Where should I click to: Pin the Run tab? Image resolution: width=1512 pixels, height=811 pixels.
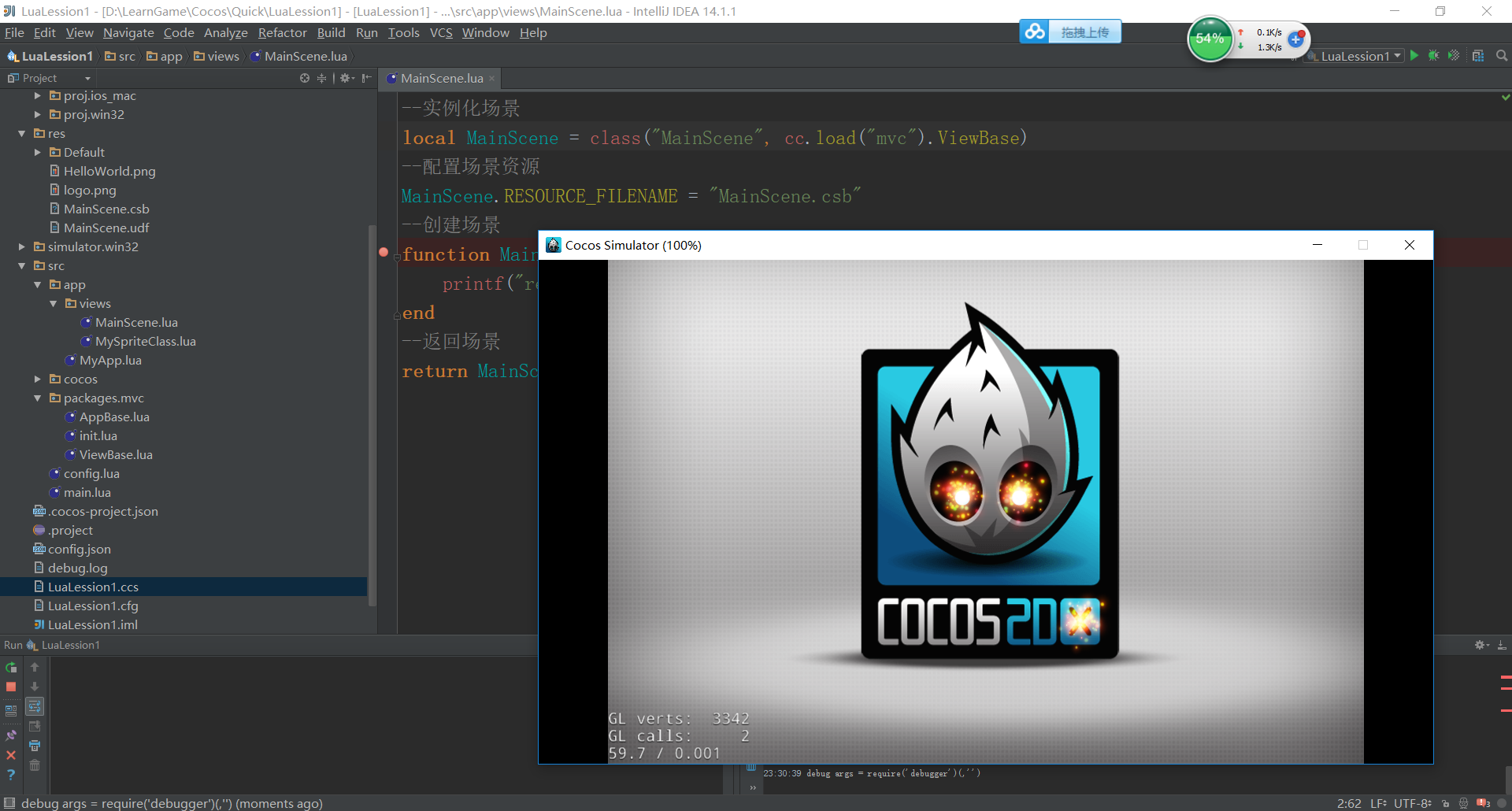tap(11, 735)
